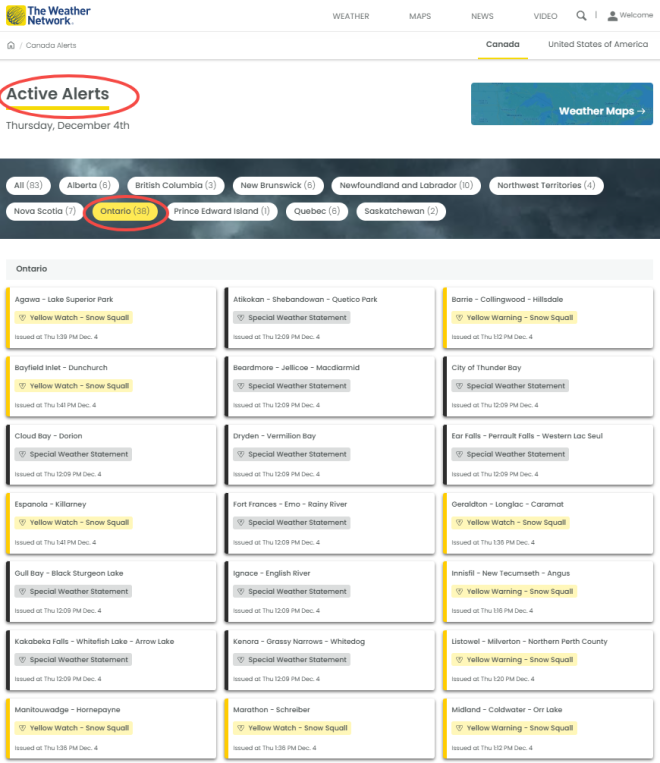Click shield icon on Dryden special statement
Viewport: 660px width, 763px height.
240,454
